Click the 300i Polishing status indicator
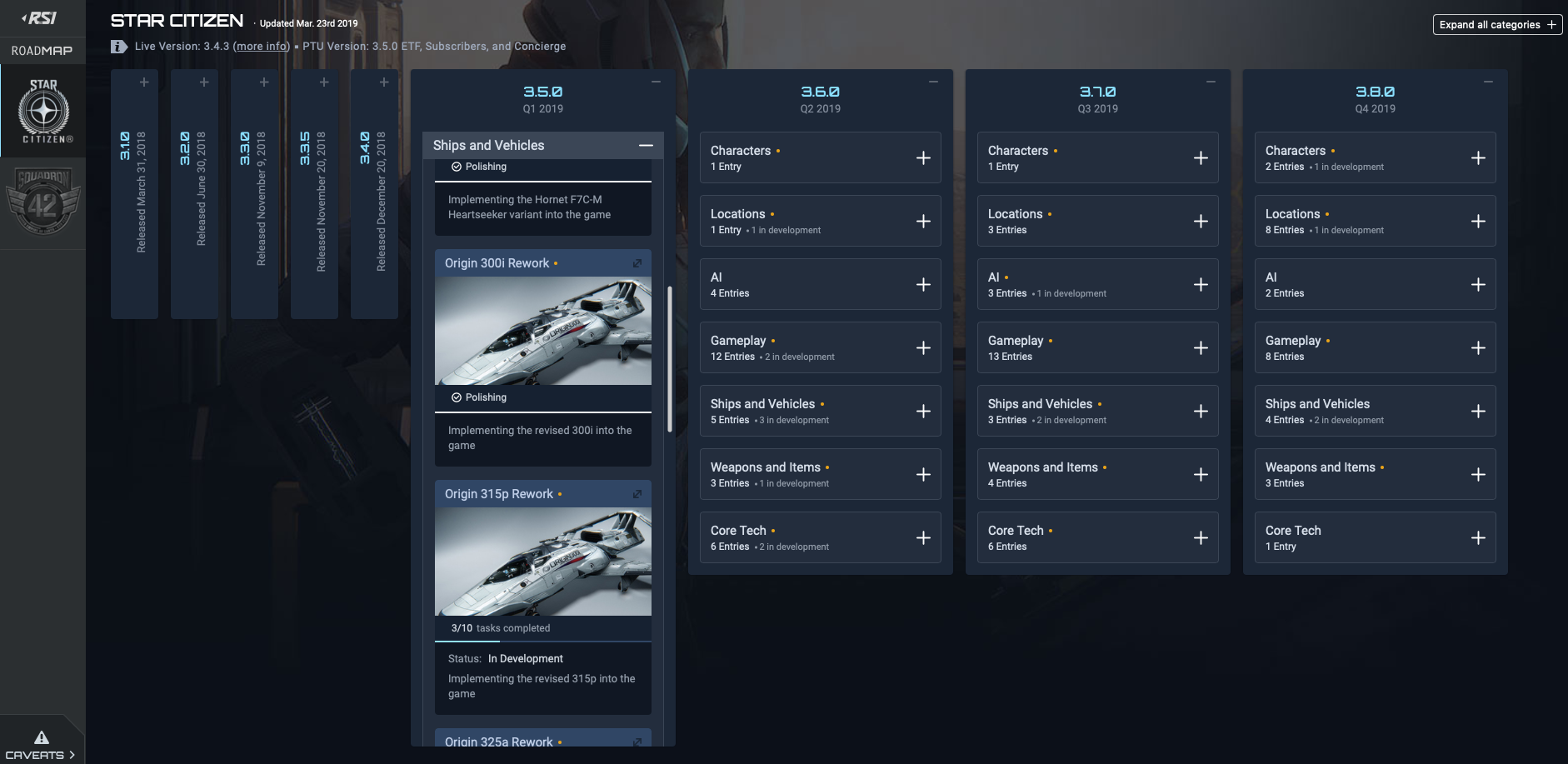This screenshot has width=1568, height=764. [479, 397]
